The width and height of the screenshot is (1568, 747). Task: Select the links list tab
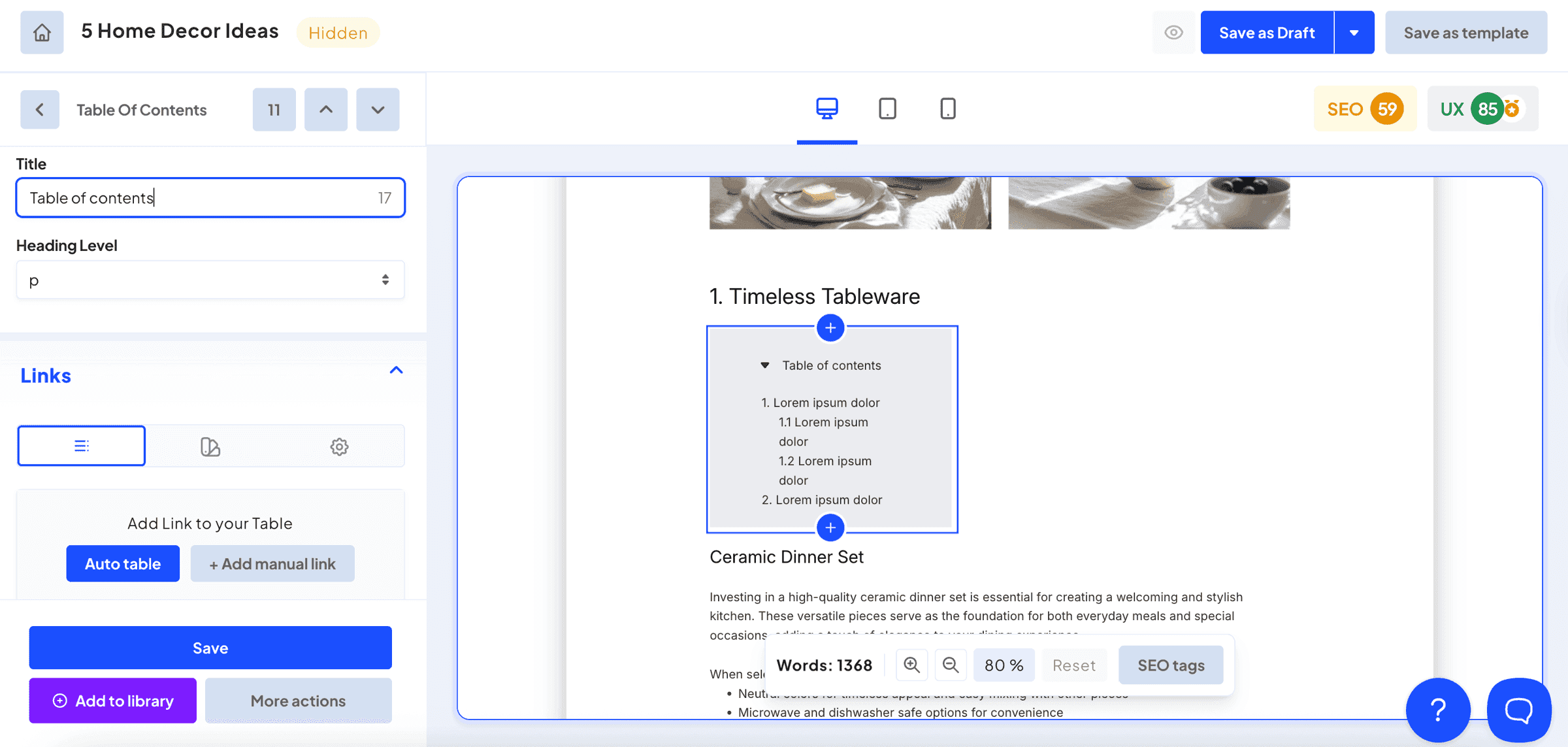pos(82,446)
